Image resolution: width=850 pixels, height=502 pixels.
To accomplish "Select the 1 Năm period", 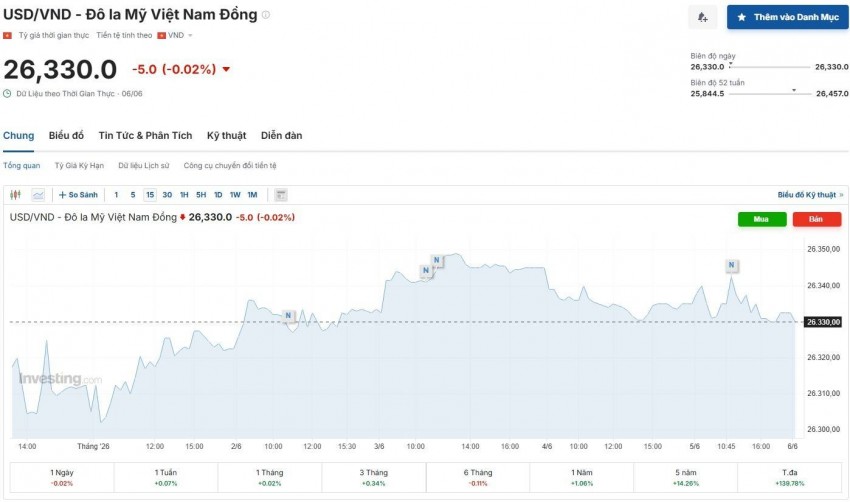I will (582, 477).
